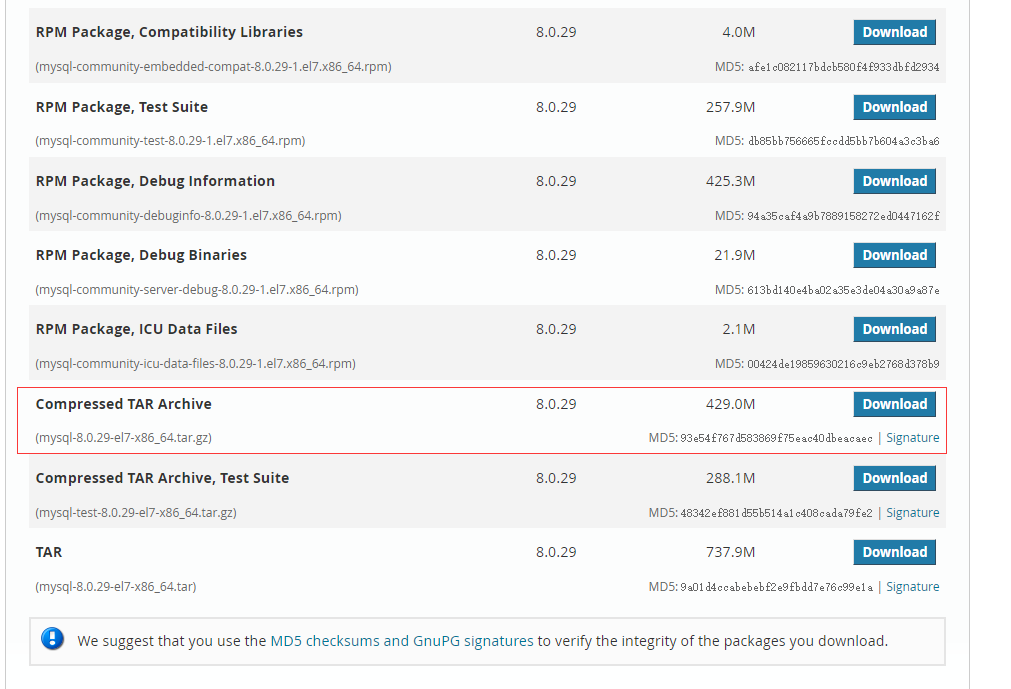Click the 4.0M size value
This screenshot has height=689, width=1011.
click(x=738, y=32)
